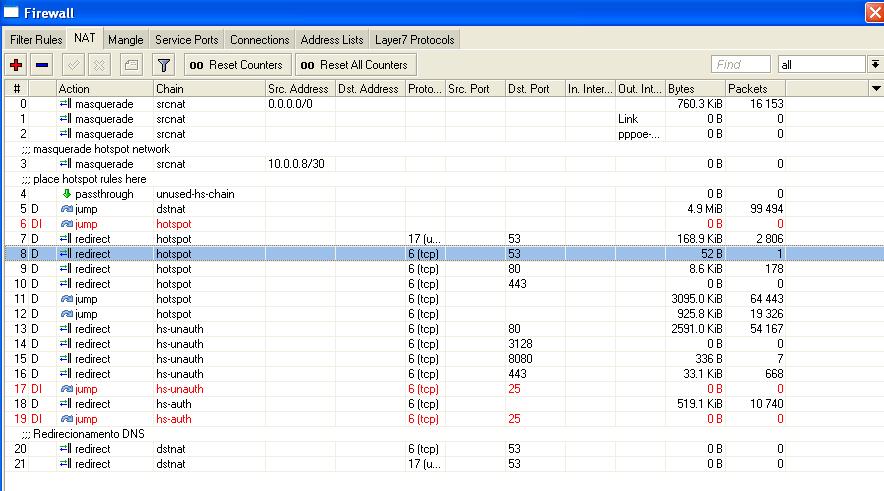
Task: Open comment icon in toolbar
Action: 131,65
